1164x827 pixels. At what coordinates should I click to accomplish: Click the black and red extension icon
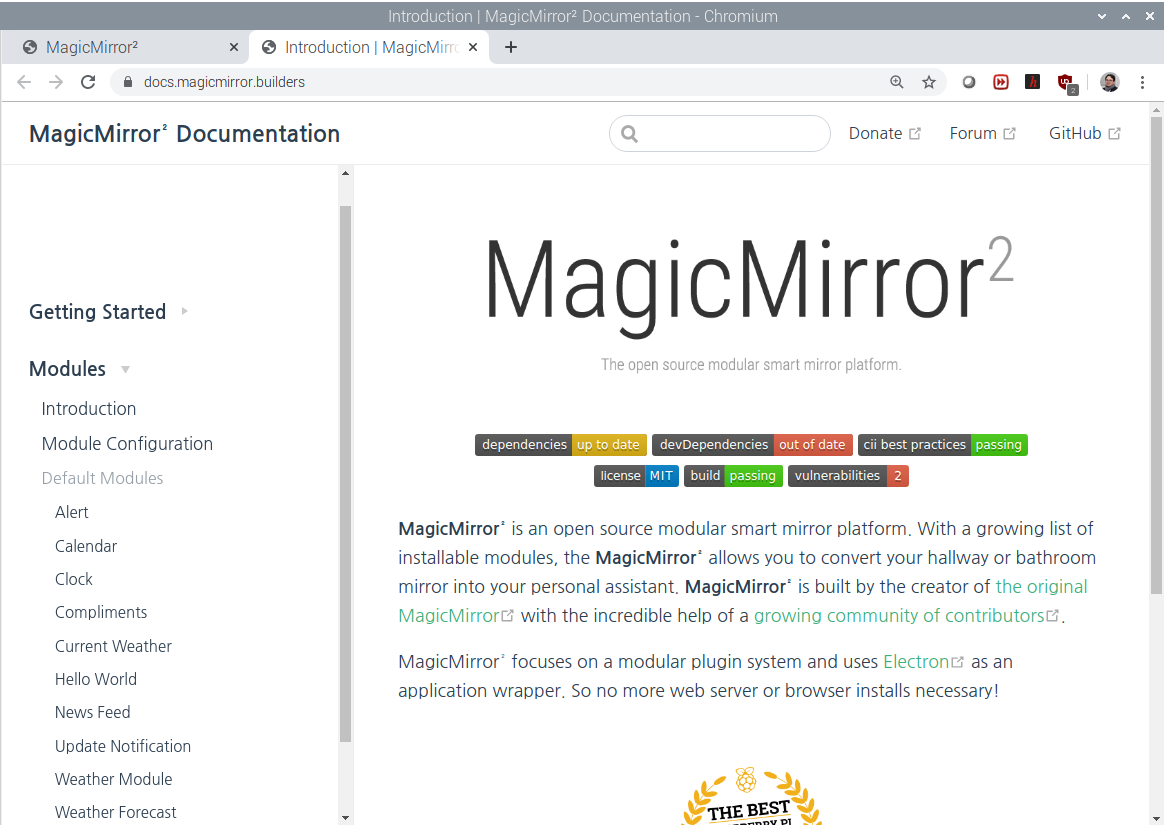[1033, 82]
